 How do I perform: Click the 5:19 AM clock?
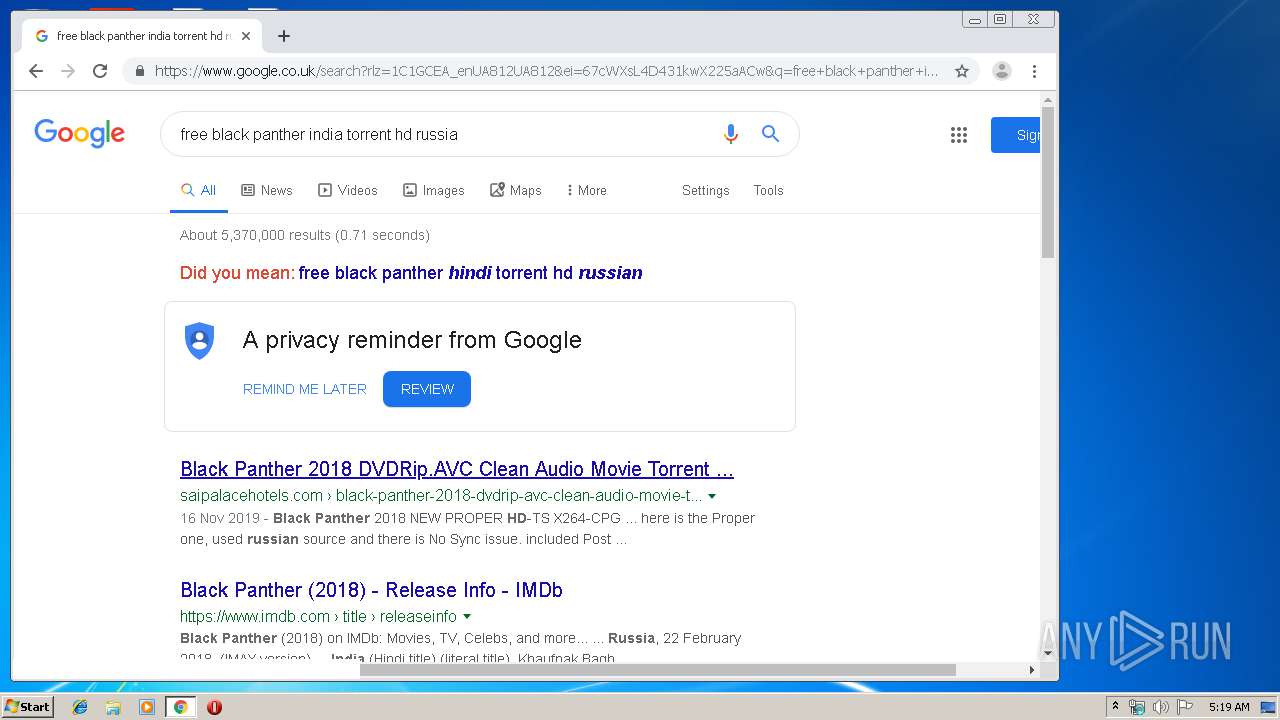coord(1229,707)
